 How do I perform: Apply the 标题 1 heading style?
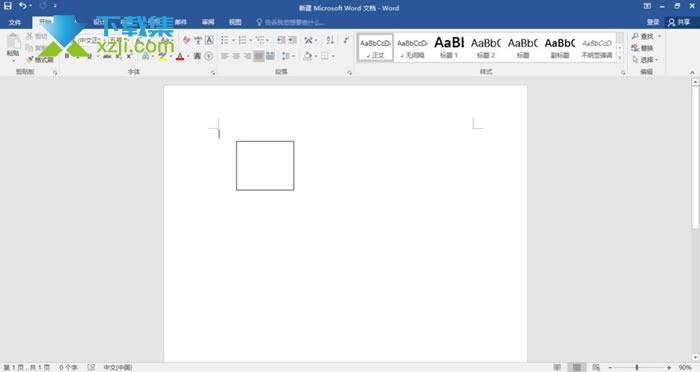pos(449,47)
